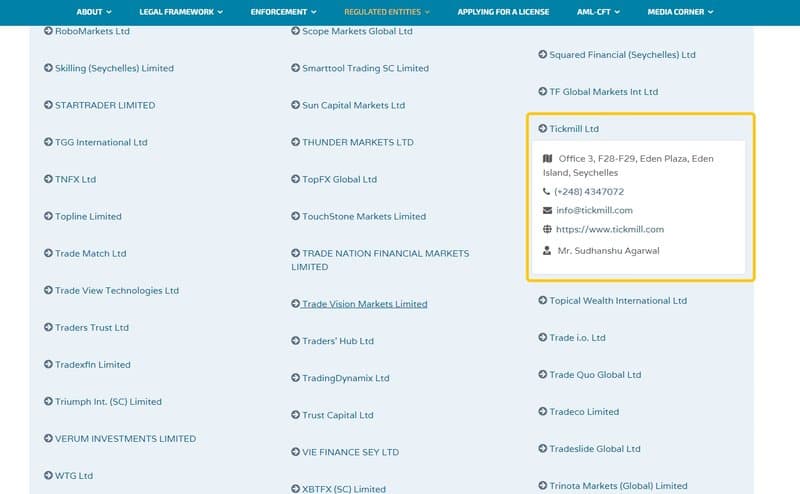
Task: Click the envelope icon next to info@tickmill.com
Action: (547, 210)
